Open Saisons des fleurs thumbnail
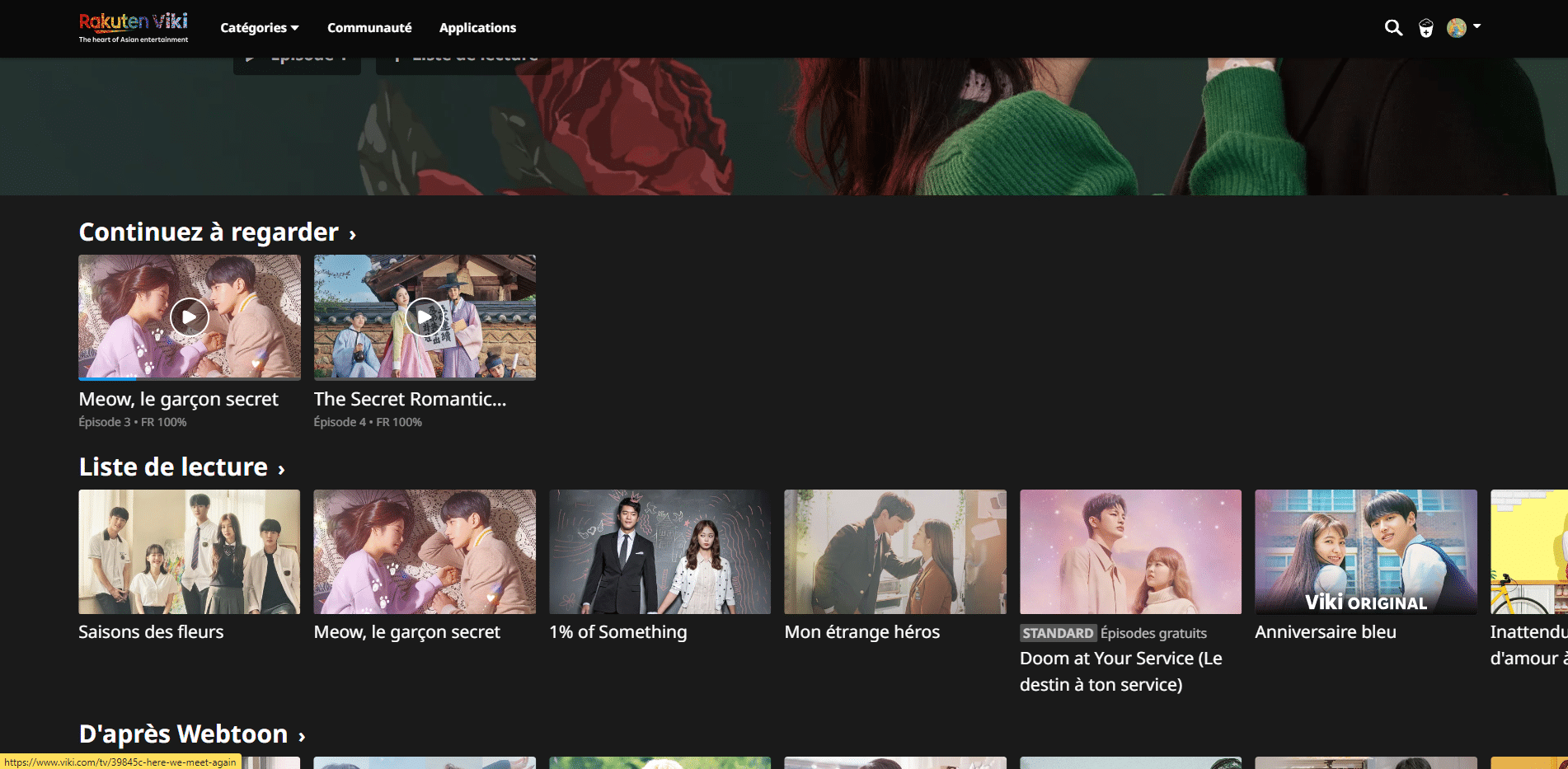 [190, 552]
